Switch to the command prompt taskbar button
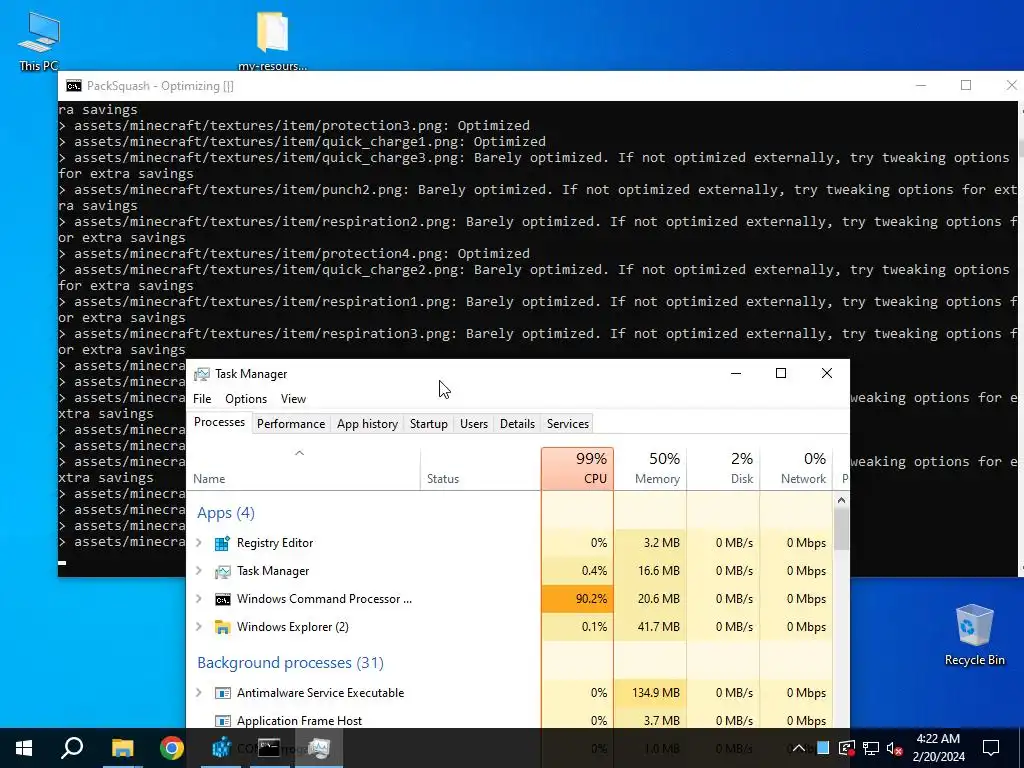 (269, 748)
